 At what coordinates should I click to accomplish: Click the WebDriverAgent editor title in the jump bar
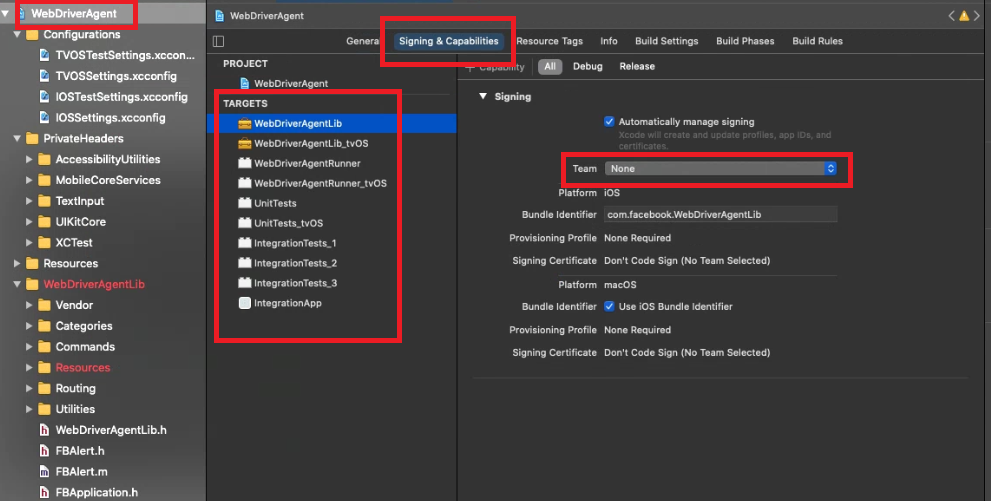267,16
